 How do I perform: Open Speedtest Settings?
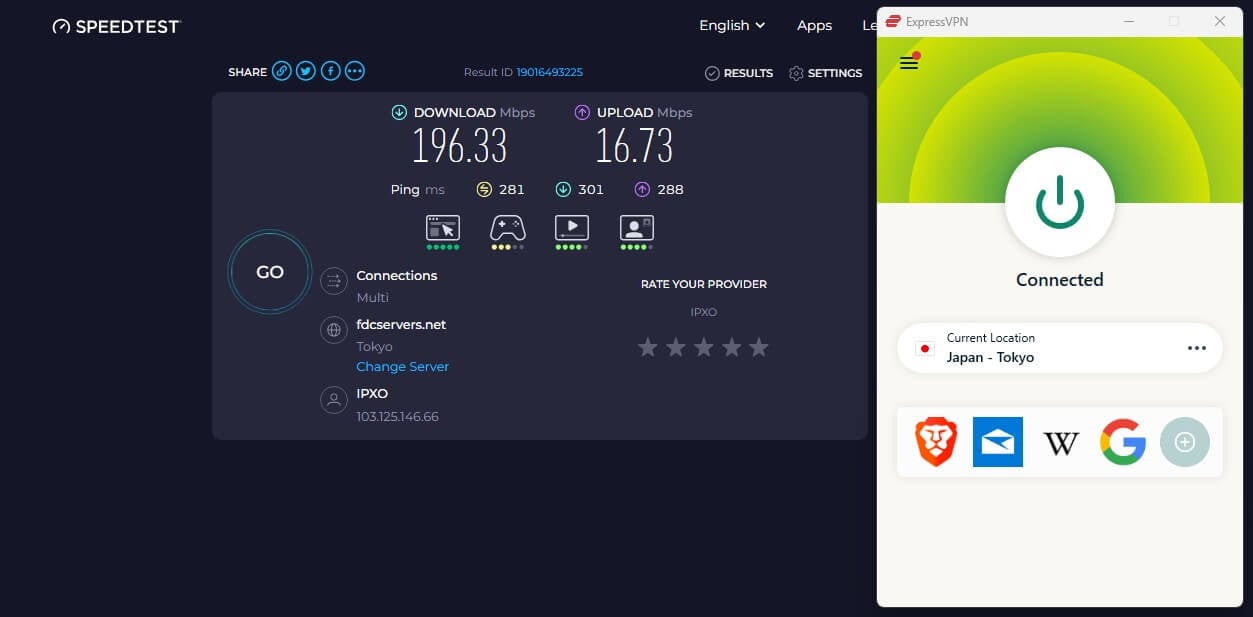tap(826, 72)
